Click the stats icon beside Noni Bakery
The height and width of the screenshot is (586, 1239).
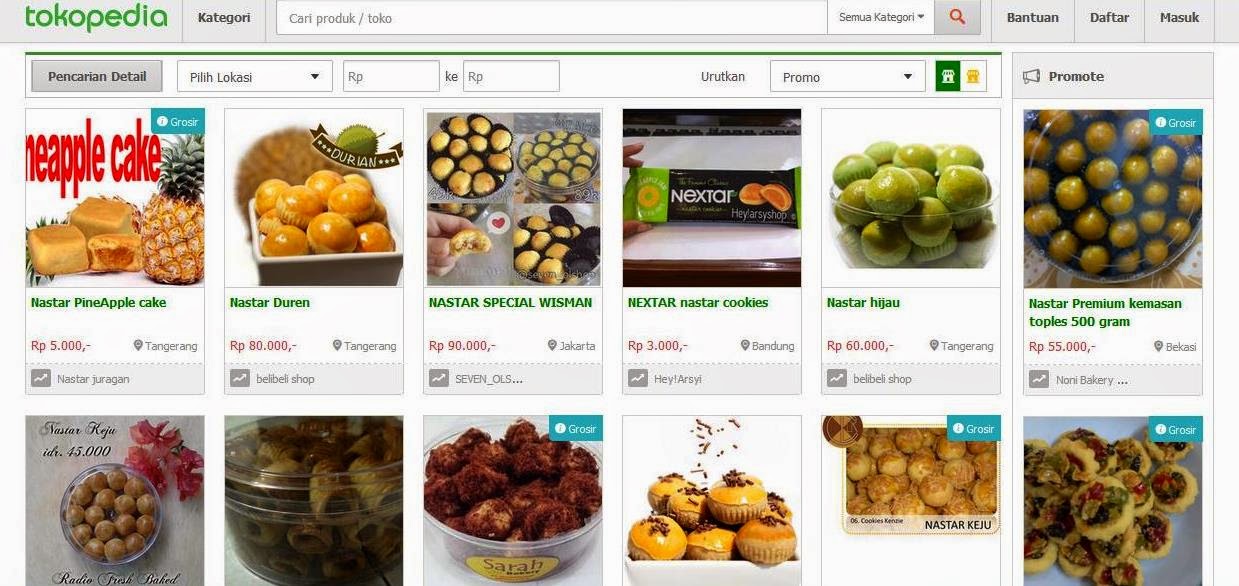1039,380
